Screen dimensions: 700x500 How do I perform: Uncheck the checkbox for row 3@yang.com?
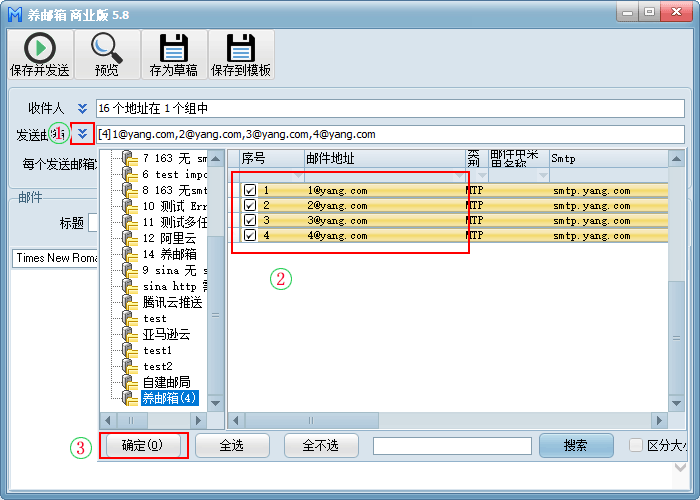tap(250, 221)
